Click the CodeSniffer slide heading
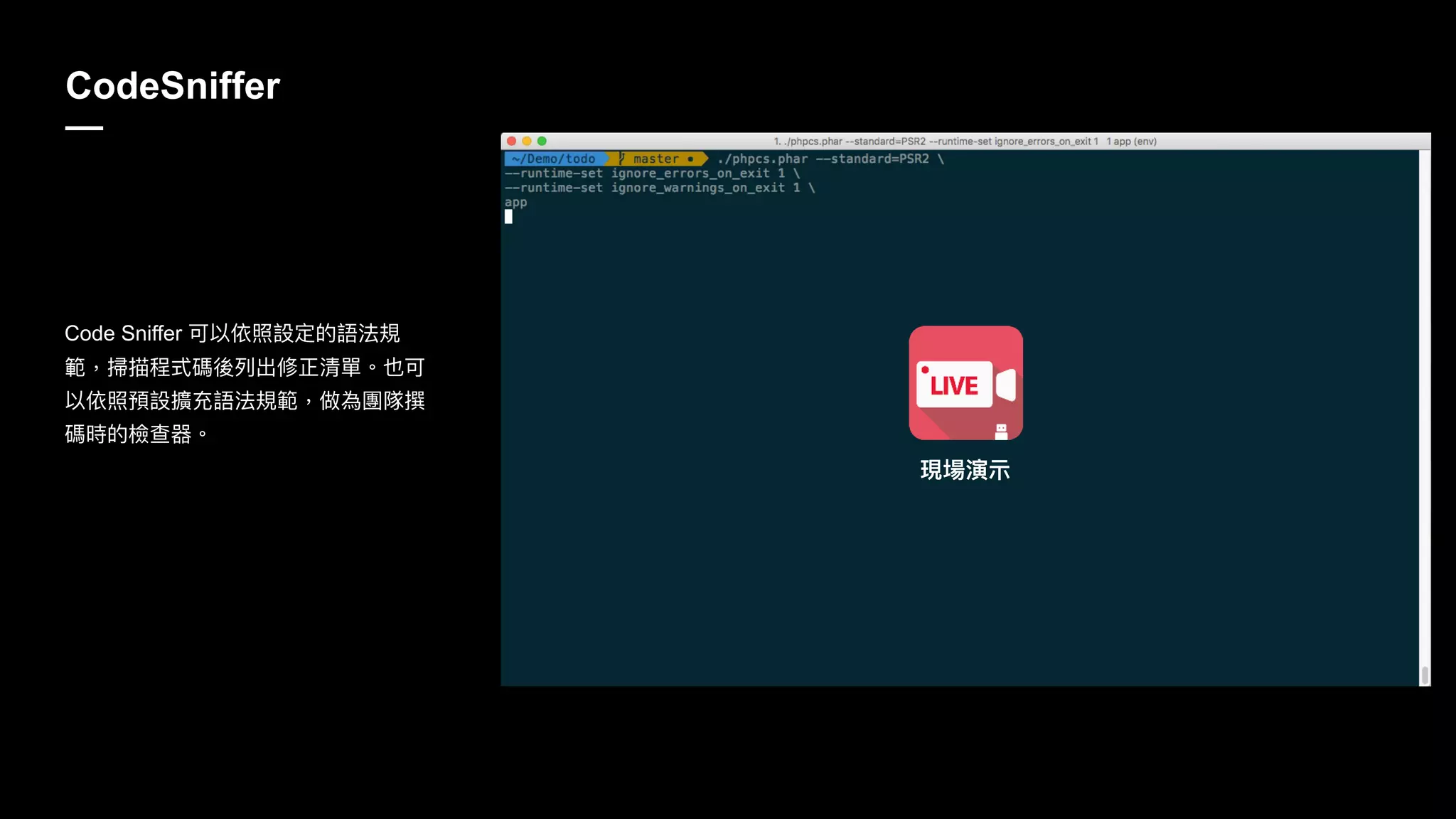1456x819 pixels. pyautogui.click(x=173, y=86)
